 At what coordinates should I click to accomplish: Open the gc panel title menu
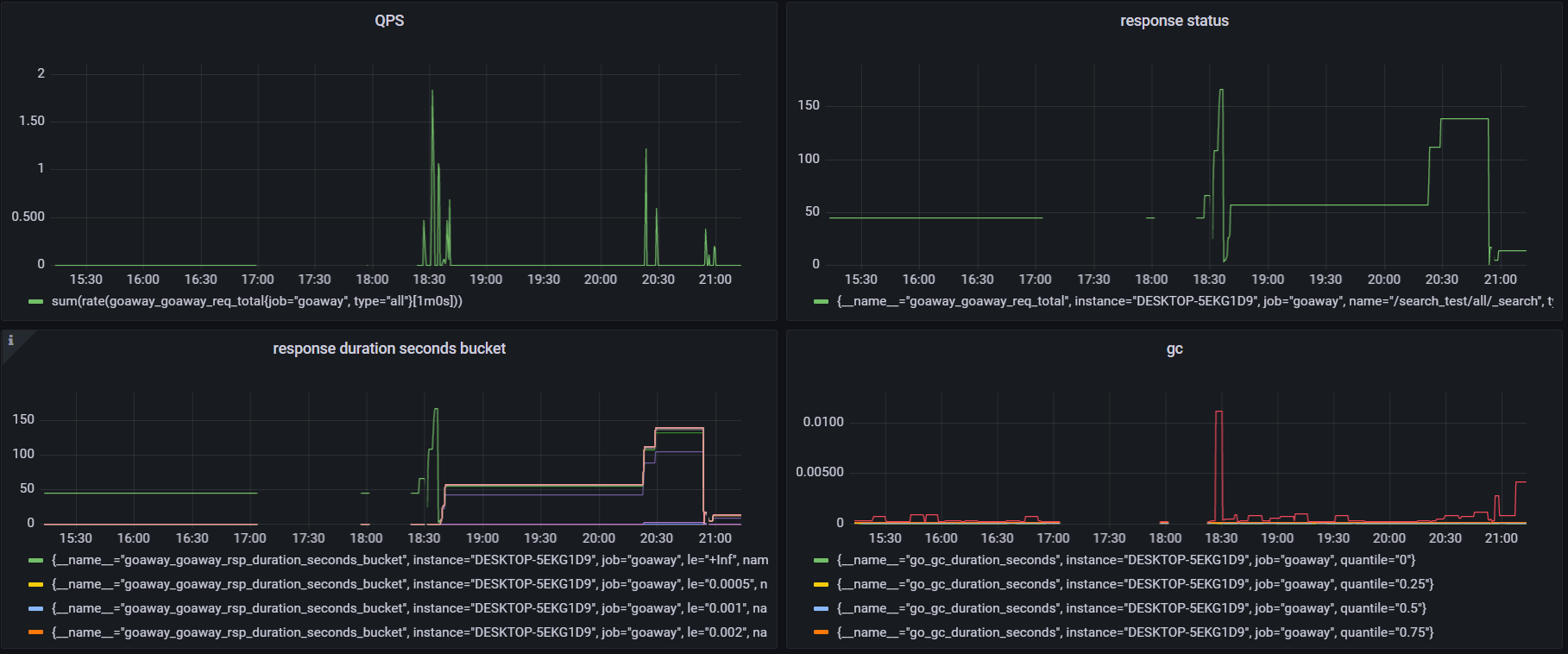point(1174,349)
